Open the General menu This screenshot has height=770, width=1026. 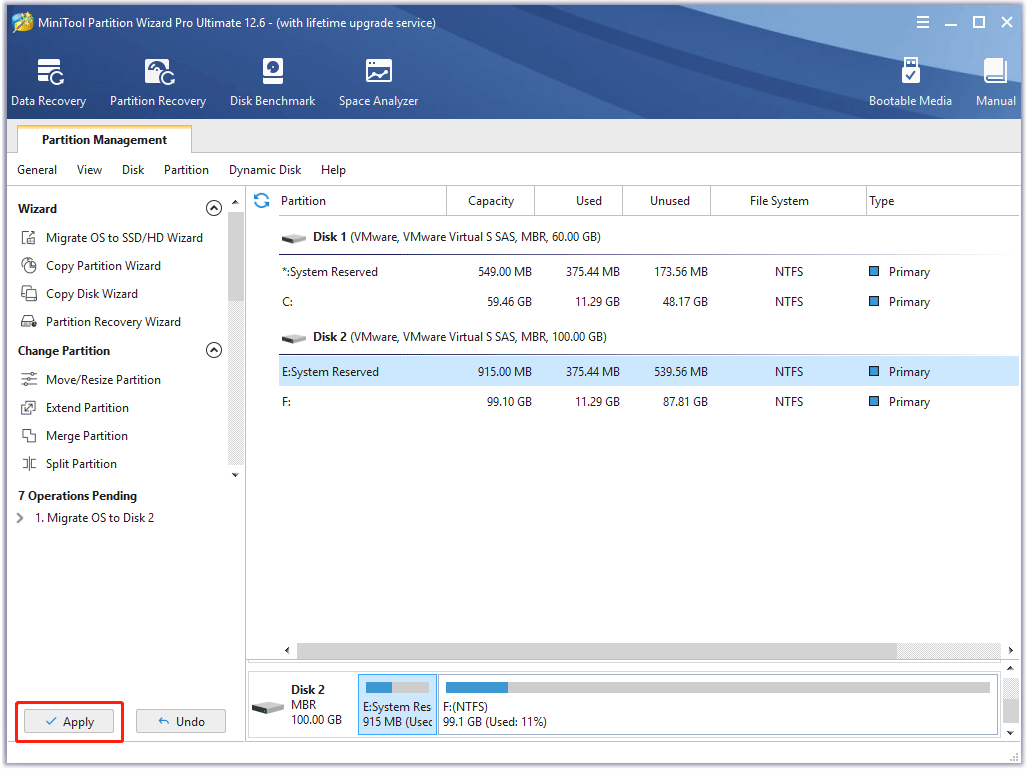click(x=37, y=170)
